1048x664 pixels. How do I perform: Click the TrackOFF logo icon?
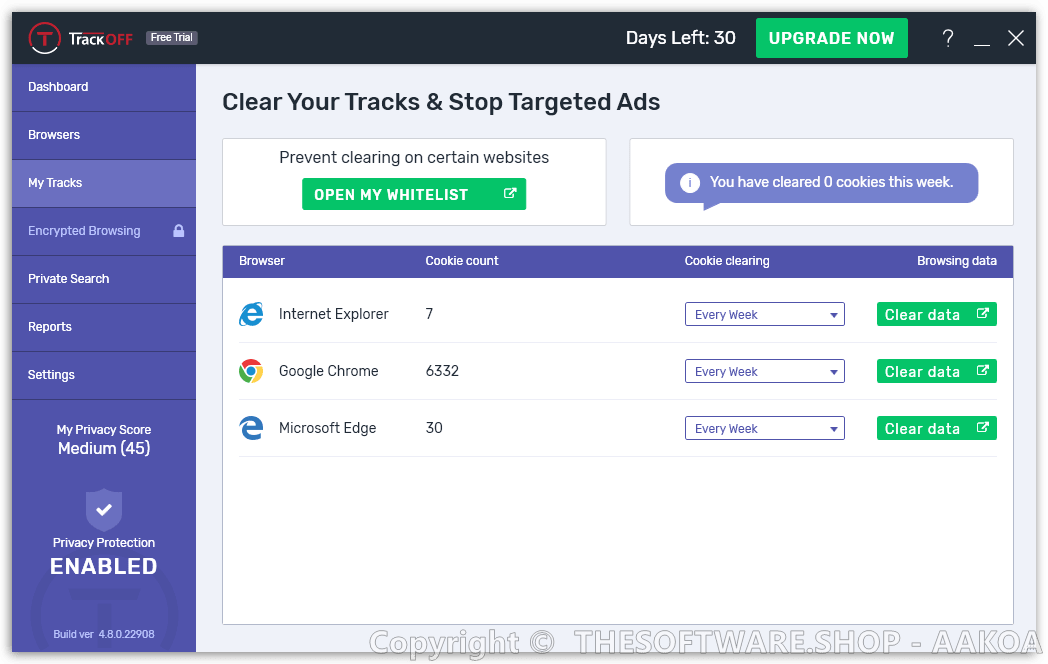[x=45, y=38]
